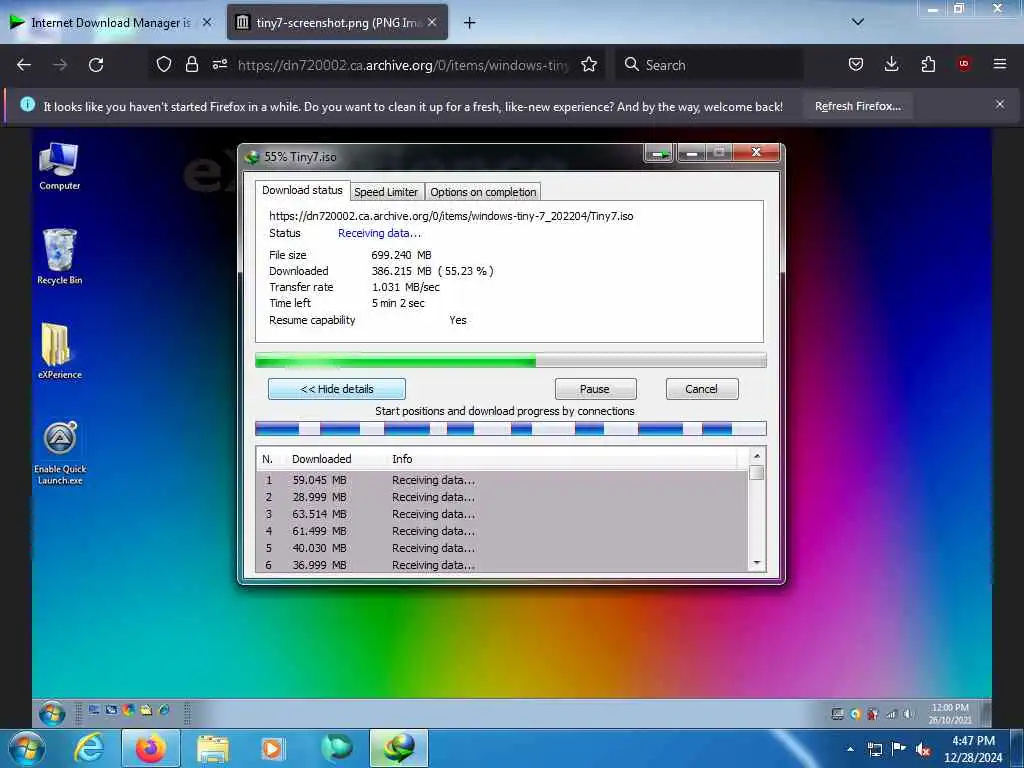
Task: Click the << Hide details button
Action: point(337,389)
